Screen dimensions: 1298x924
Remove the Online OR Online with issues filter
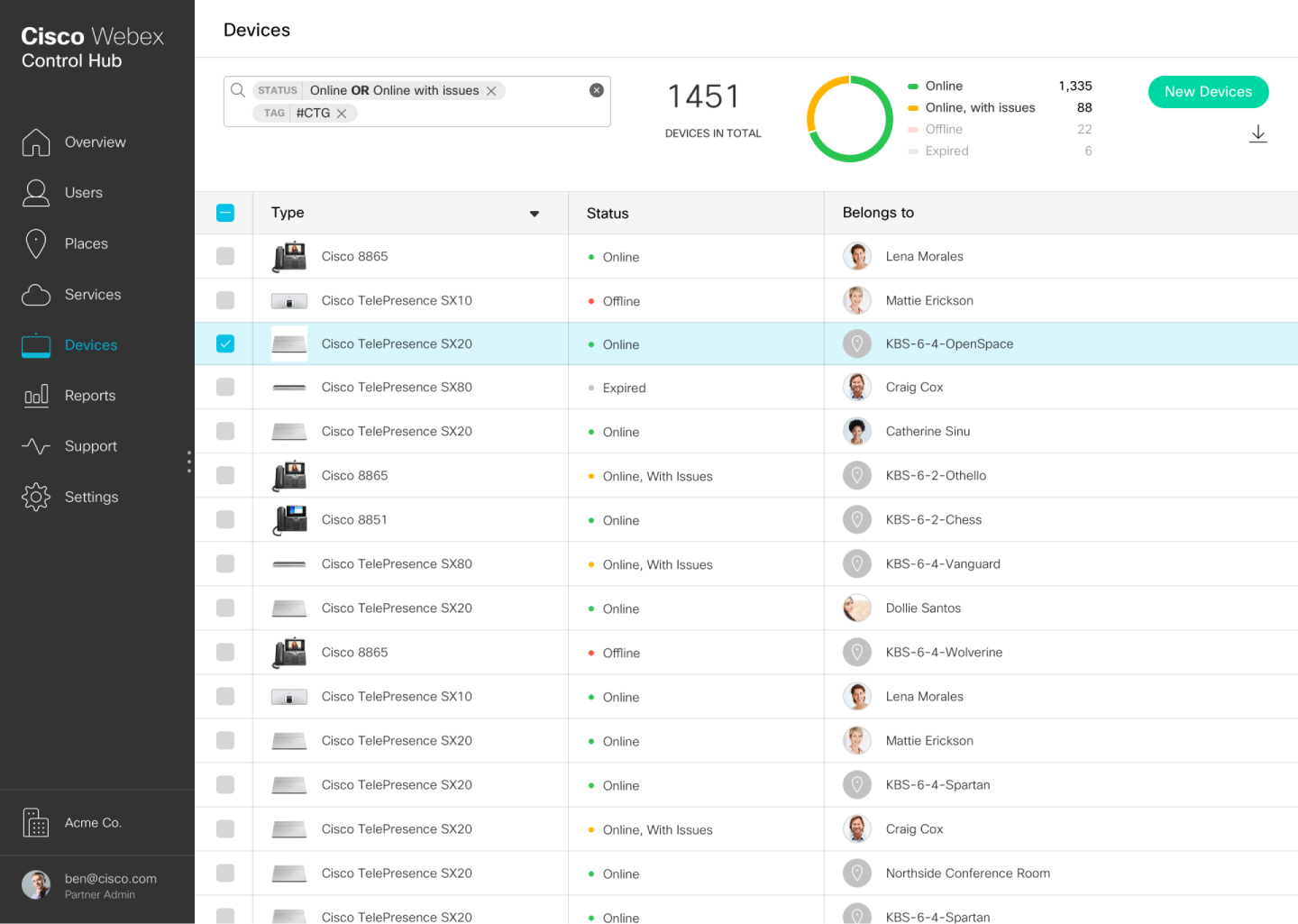coord(491,91)
